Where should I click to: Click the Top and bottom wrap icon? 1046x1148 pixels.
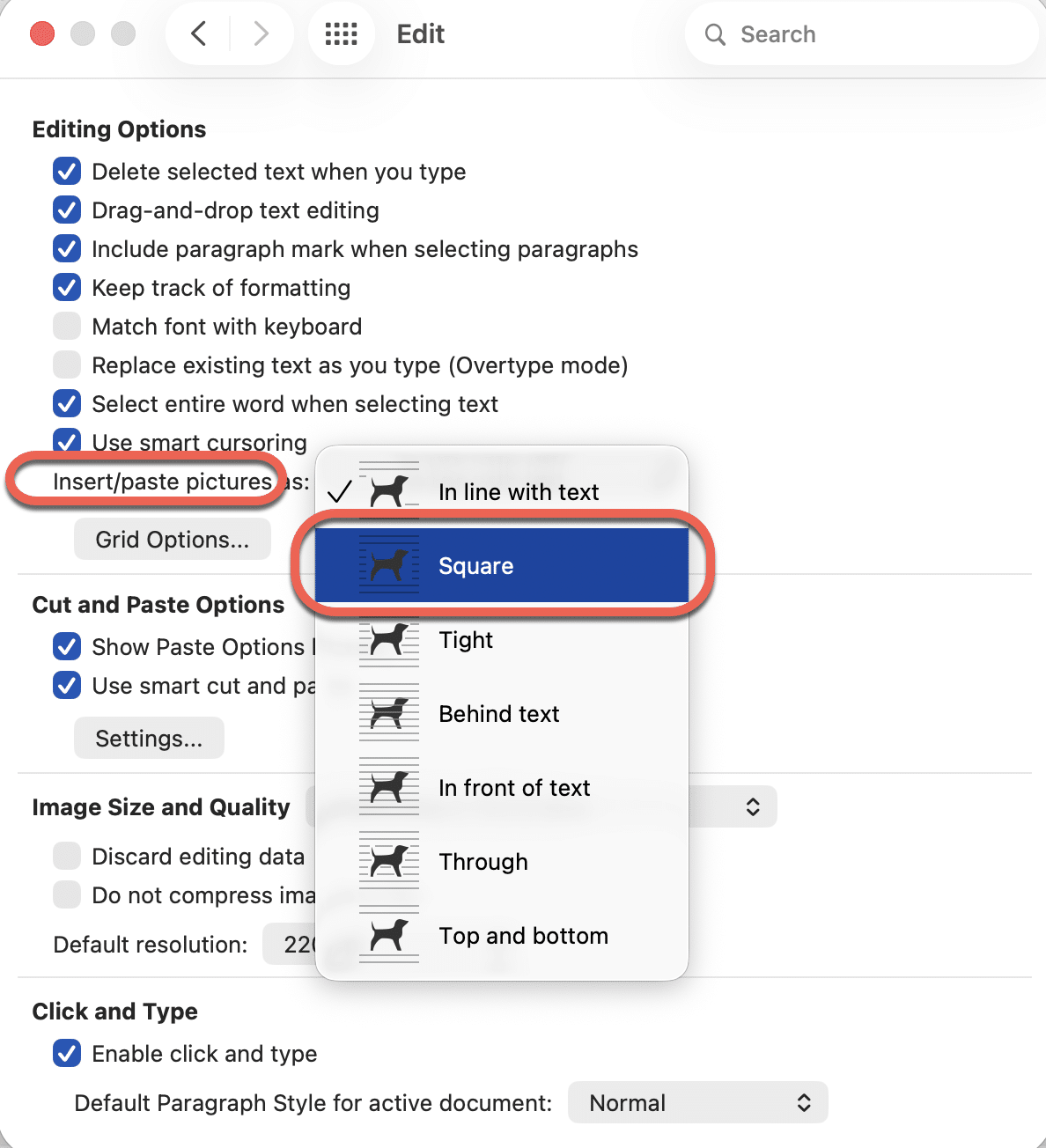click(388, 936)
